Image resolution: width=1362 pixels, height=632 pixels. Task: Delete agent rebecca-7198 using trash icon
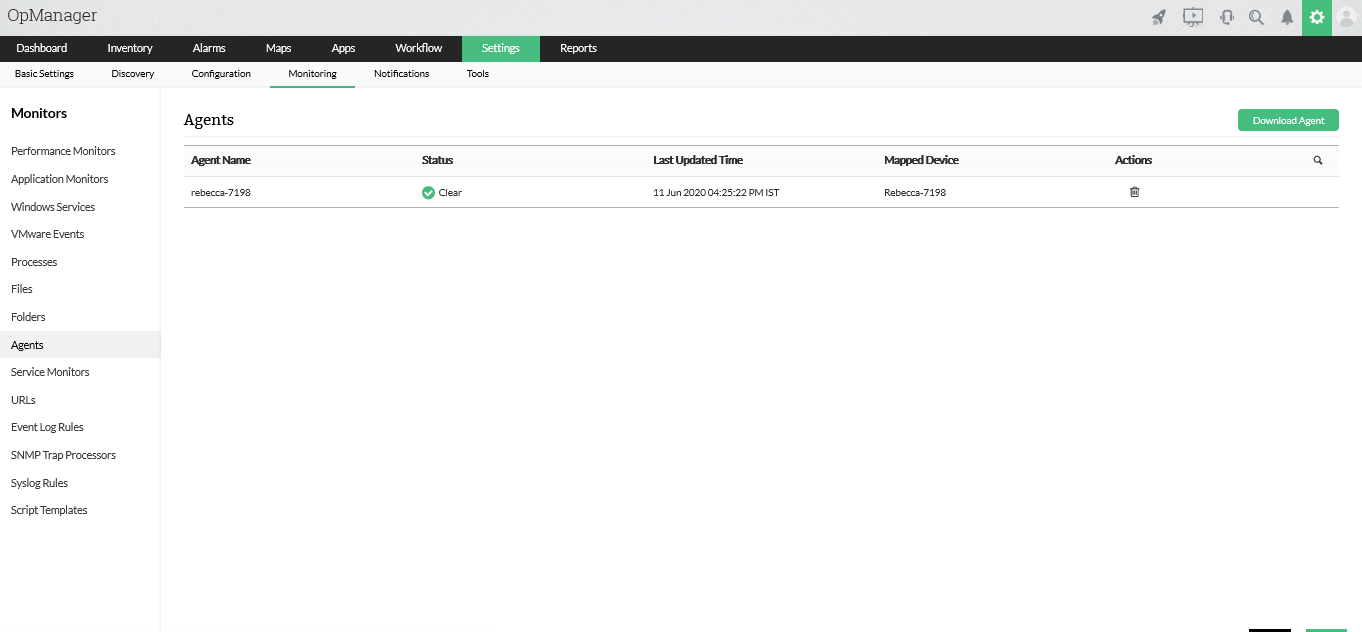[1134, 192]
